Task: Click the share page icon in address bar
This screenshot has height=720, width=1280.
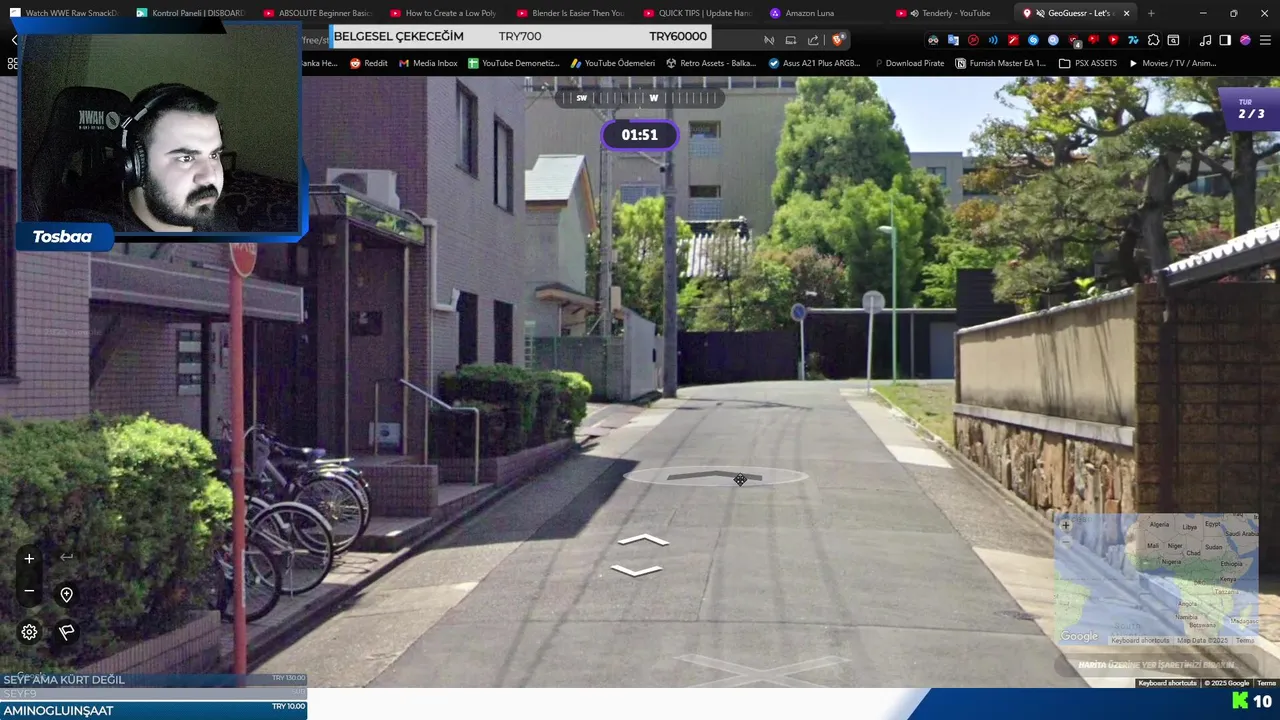Action: click(x=813, y=40)
